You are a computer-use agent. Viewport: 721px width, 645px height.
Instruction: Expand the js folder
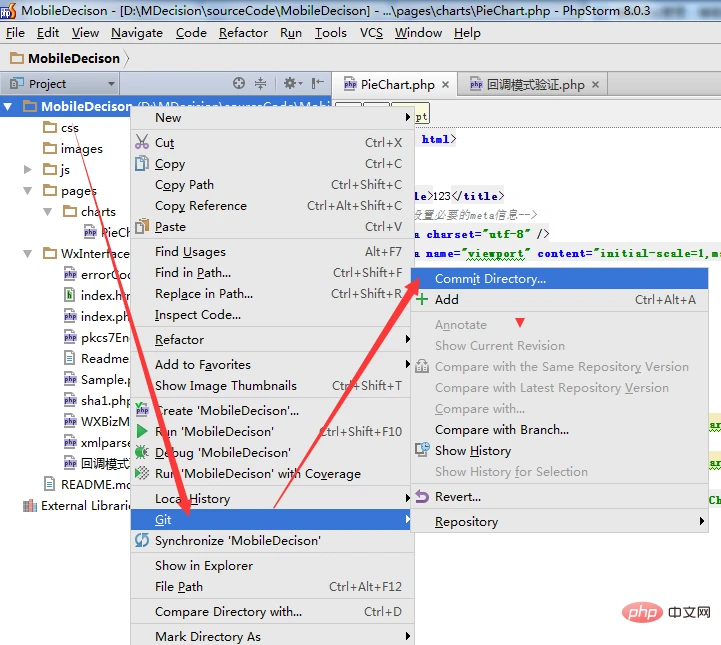[28, 170]
